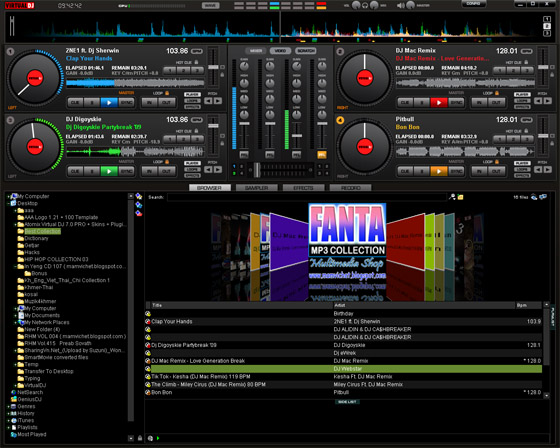Click the deck 1 pitch slider

point(213,67)
